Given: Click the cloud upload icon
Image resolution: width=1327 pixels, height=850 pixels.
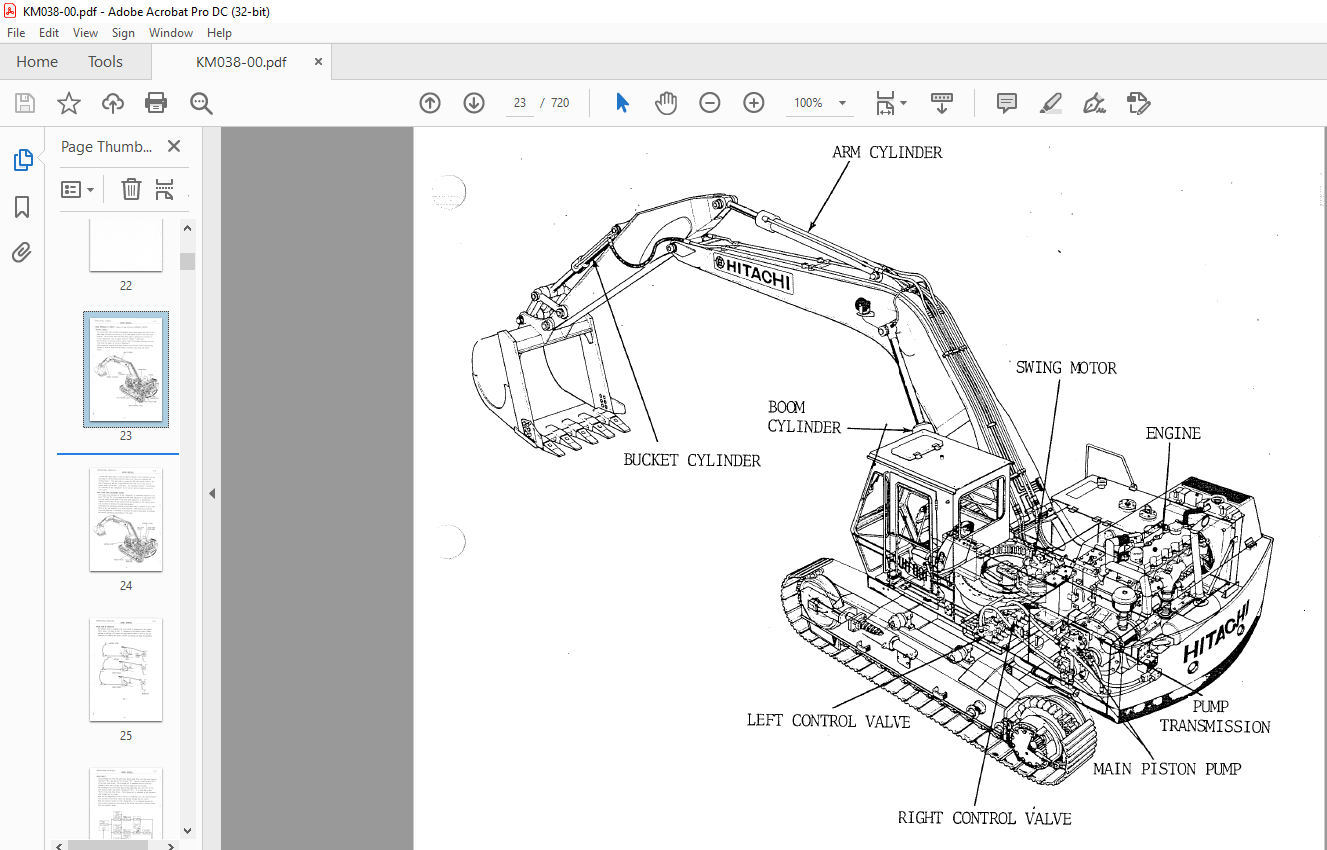Looking at the screenshot, I should click(x=113, y=103).
